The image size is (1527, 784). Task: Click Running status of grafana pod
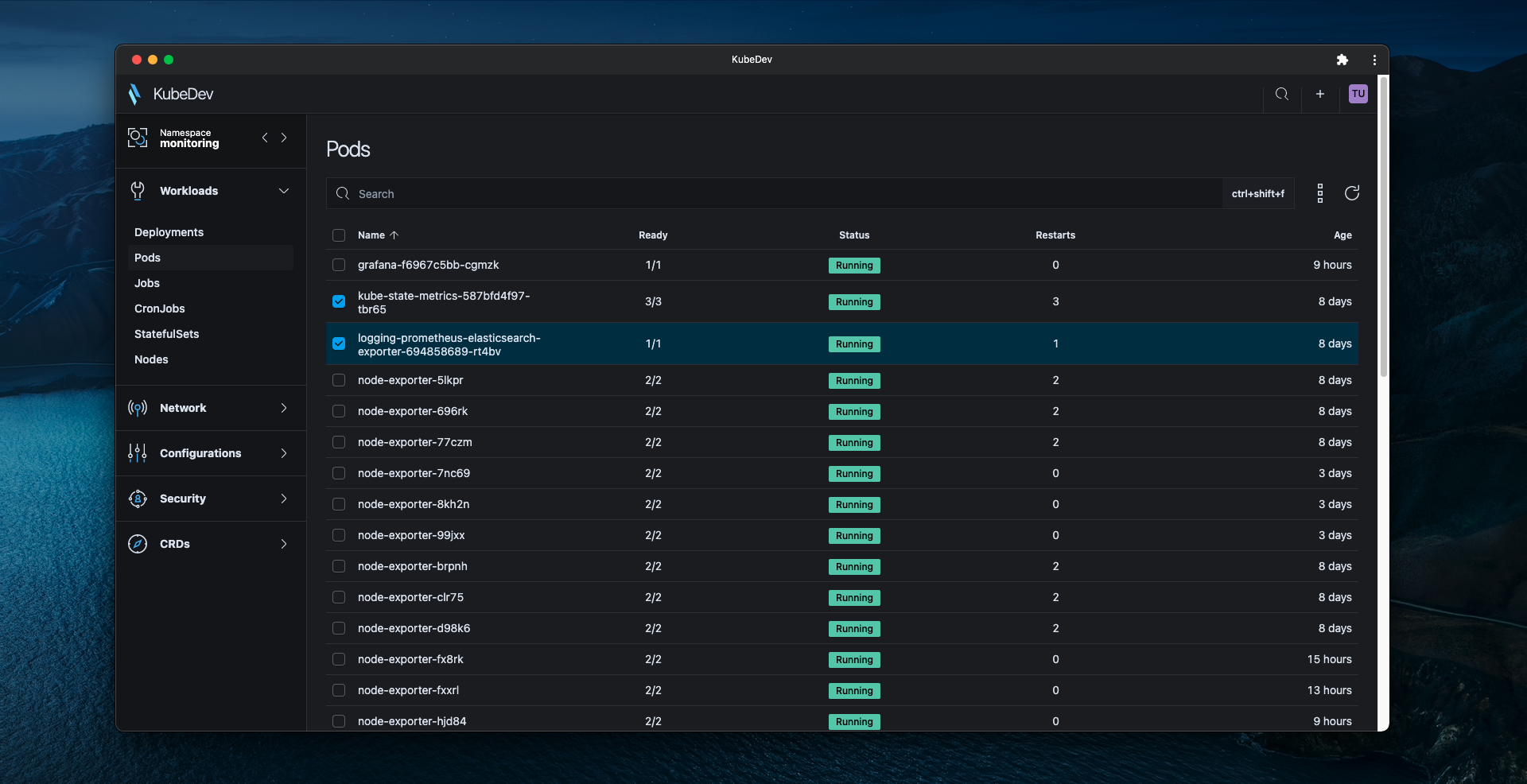[x=854, y=266]
